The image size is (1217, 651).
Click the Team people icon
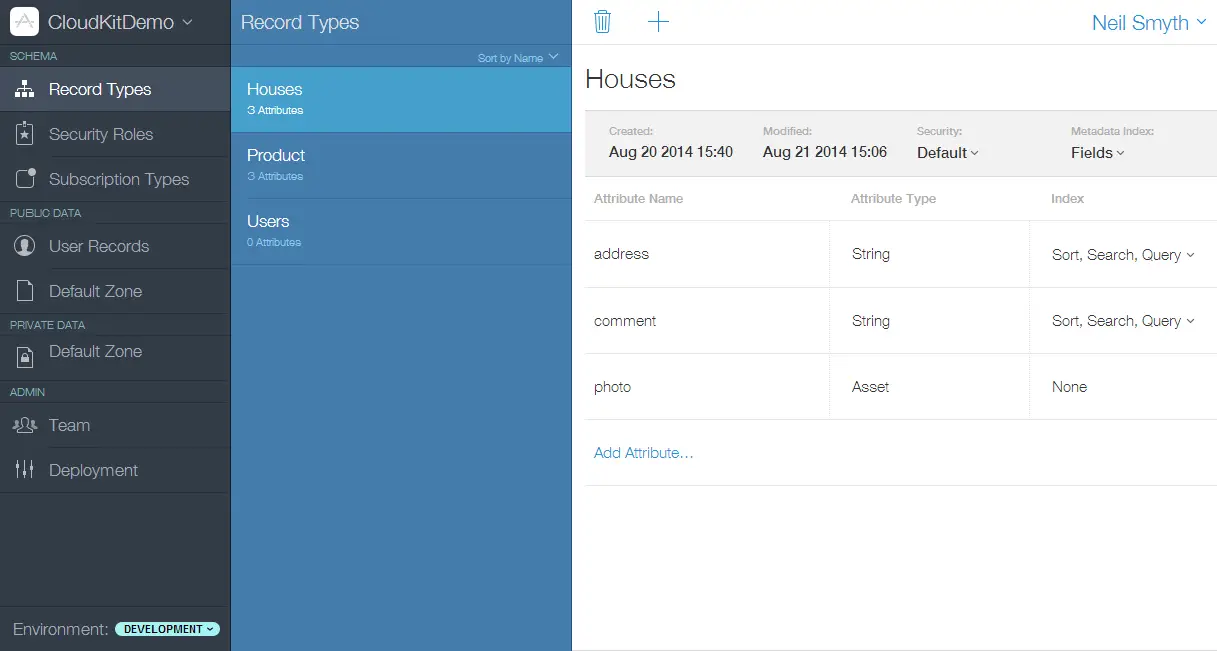pos(25,425)
